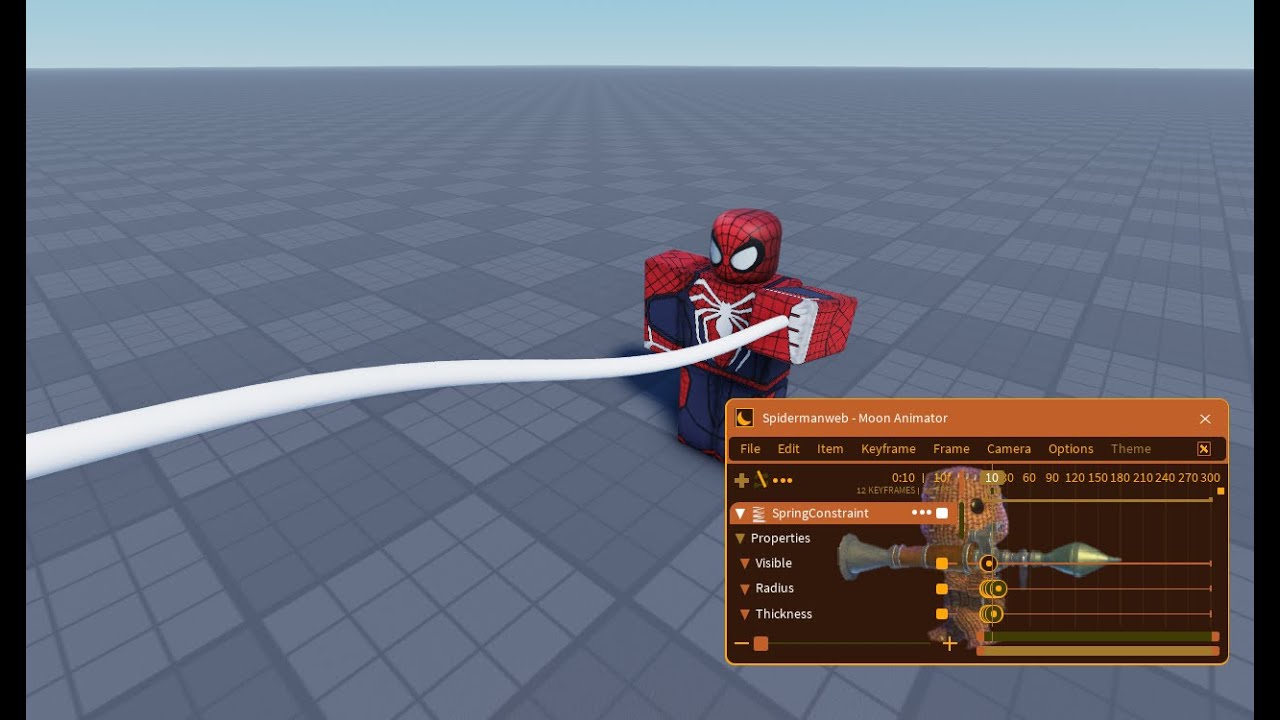Open the three-dots menu next to the slash icon

click(x=782, y=480)
